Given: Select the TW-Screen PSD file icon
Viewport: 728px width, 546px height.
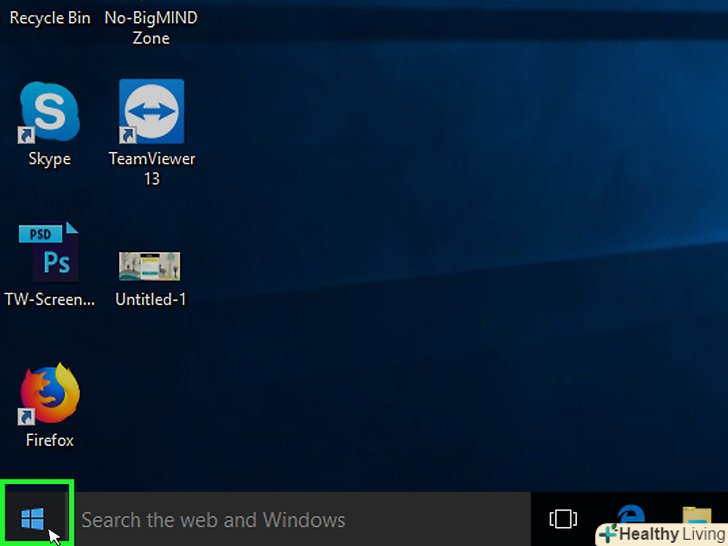Looking at the screenshot, I should [x=49, y=253].
